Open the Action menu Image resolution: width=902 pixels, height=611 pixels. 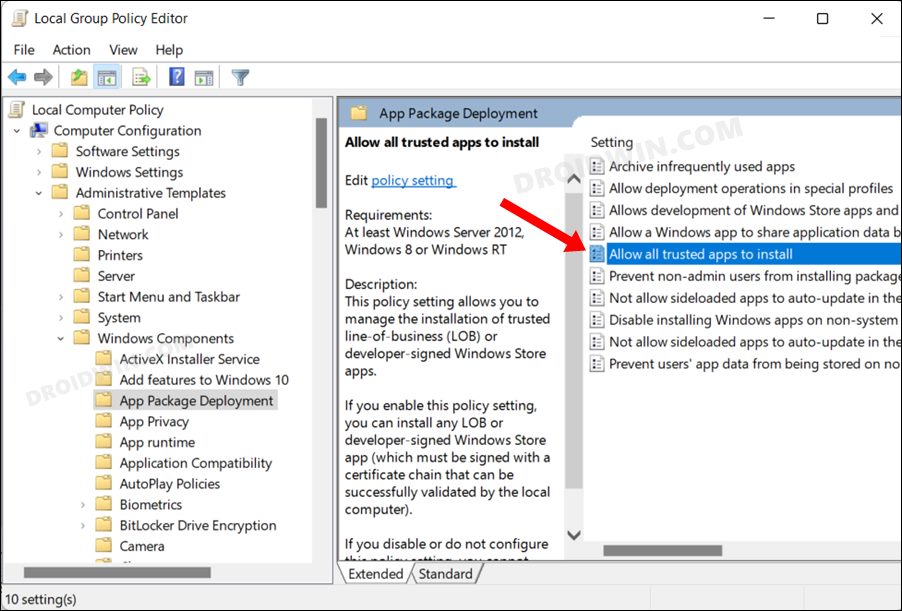click(71, 49)
